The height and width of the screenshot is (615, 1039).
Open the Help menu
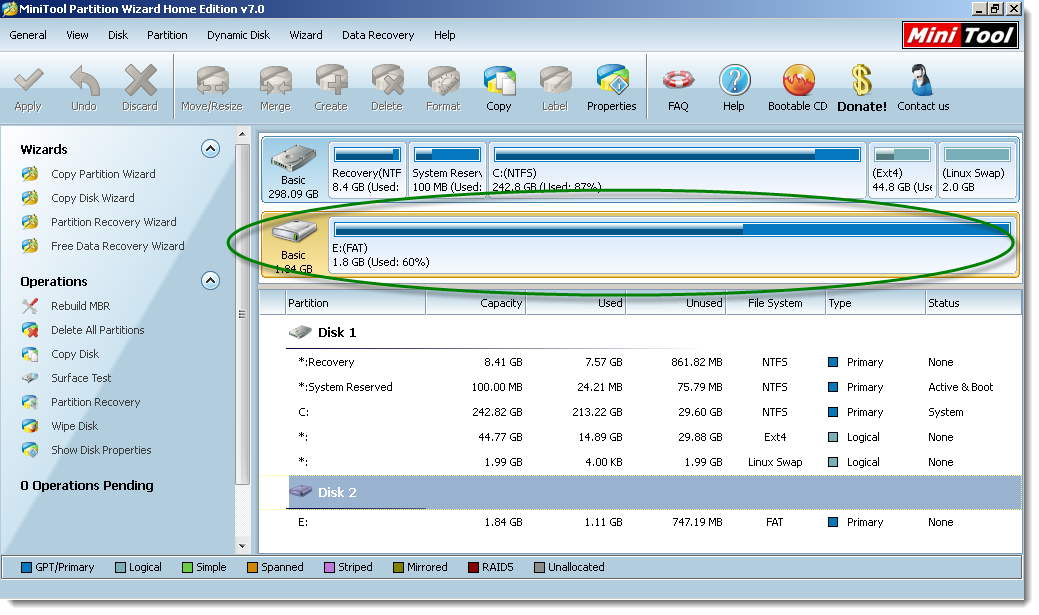pyautogui.click(x=445, y=35)
